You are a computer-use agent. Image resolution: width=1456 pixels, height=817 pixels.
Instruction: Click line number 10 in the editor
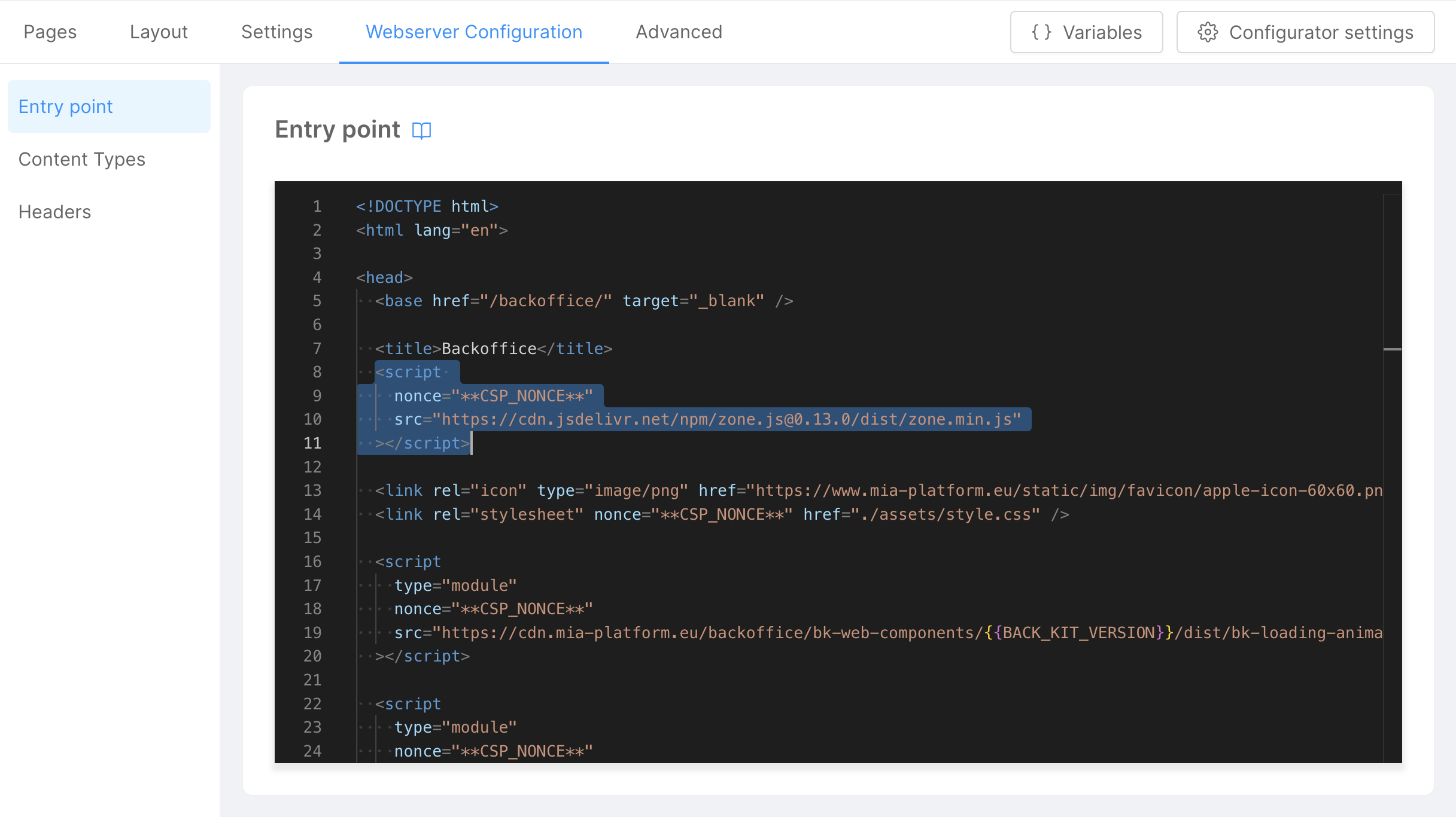tap(312, 419)
